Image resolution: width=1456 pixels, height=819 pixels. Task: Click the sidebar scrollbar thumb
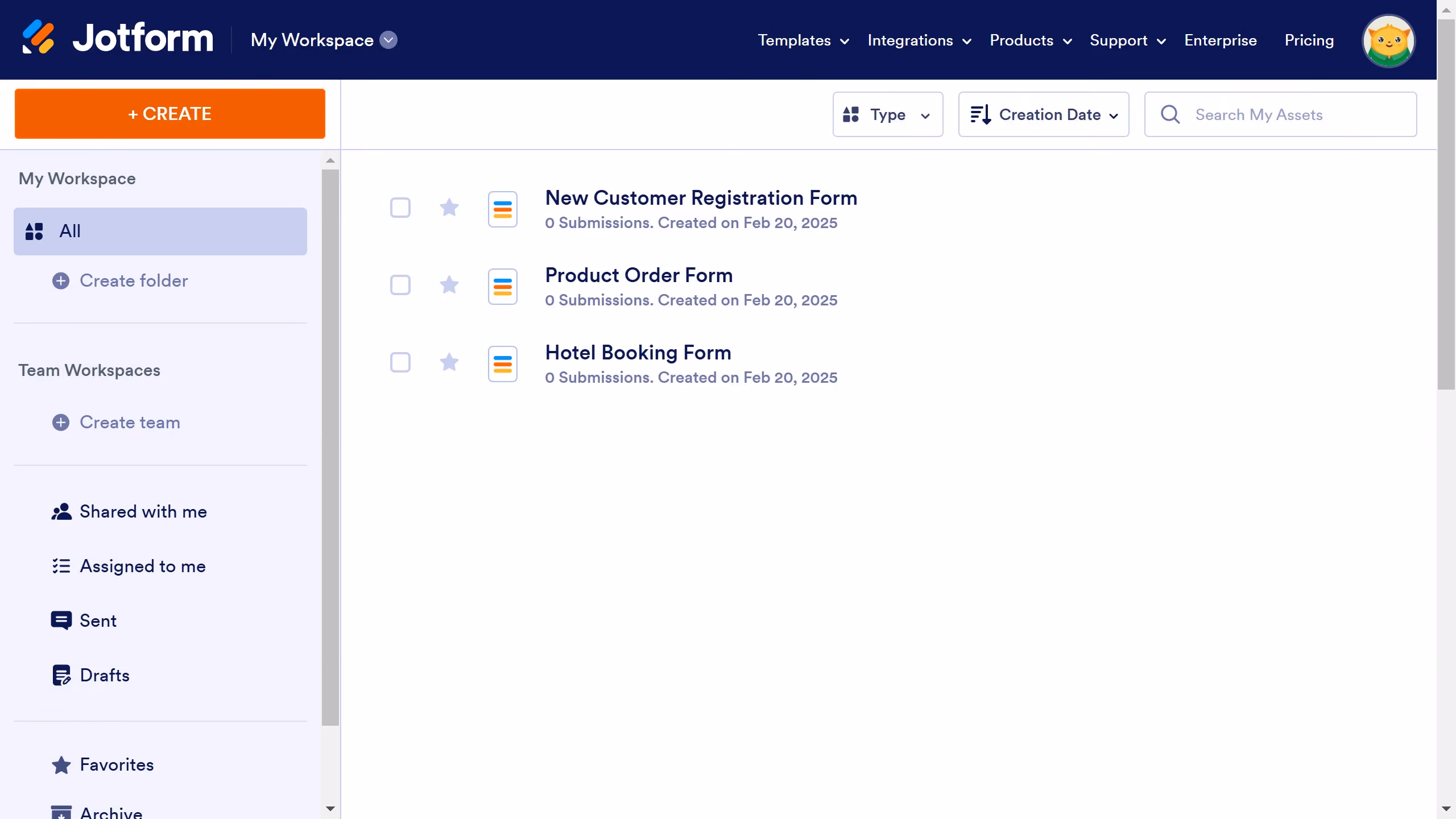coord(330,447)
